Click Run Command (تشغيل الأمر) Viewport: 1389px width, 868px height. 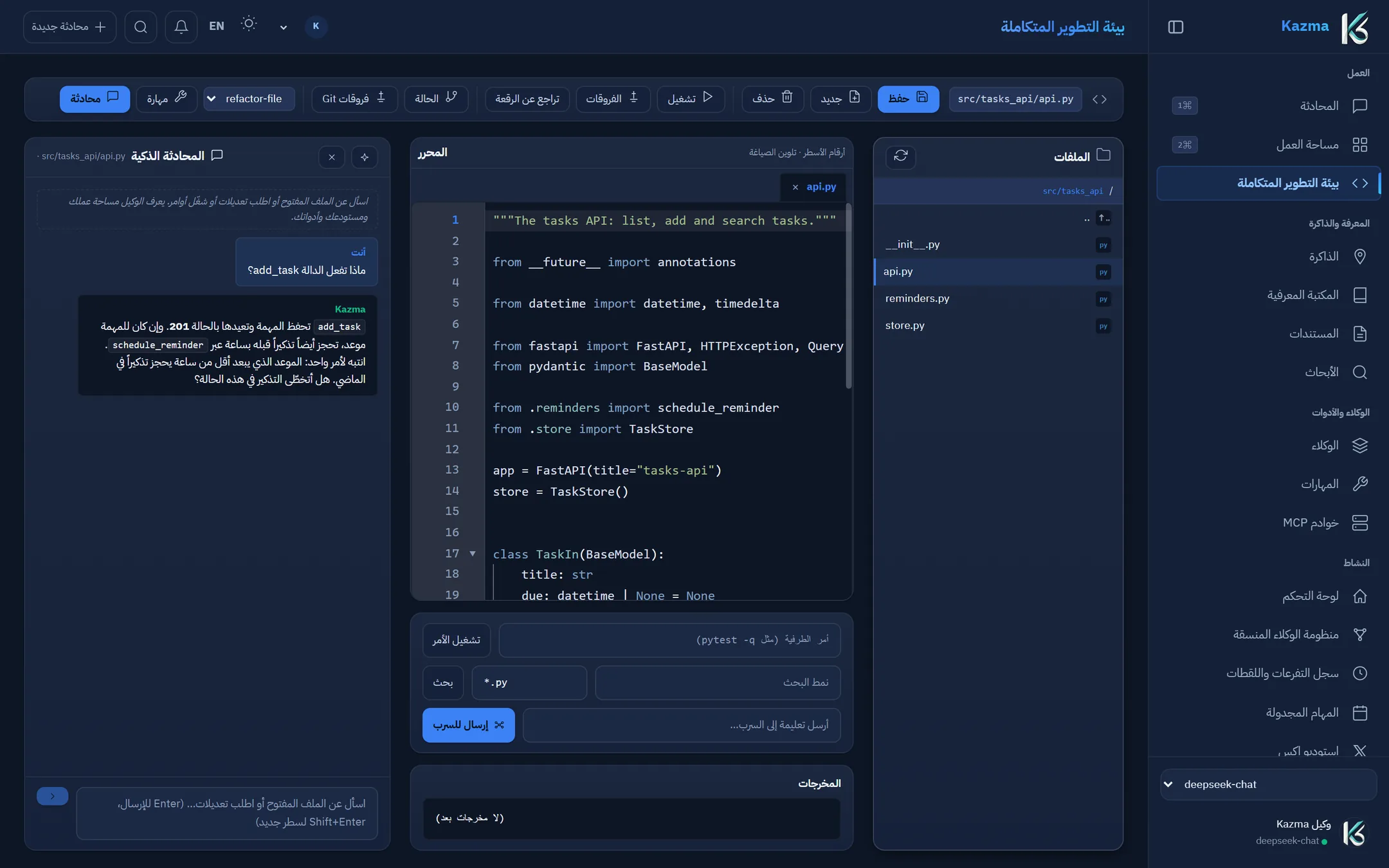(456, 640)
